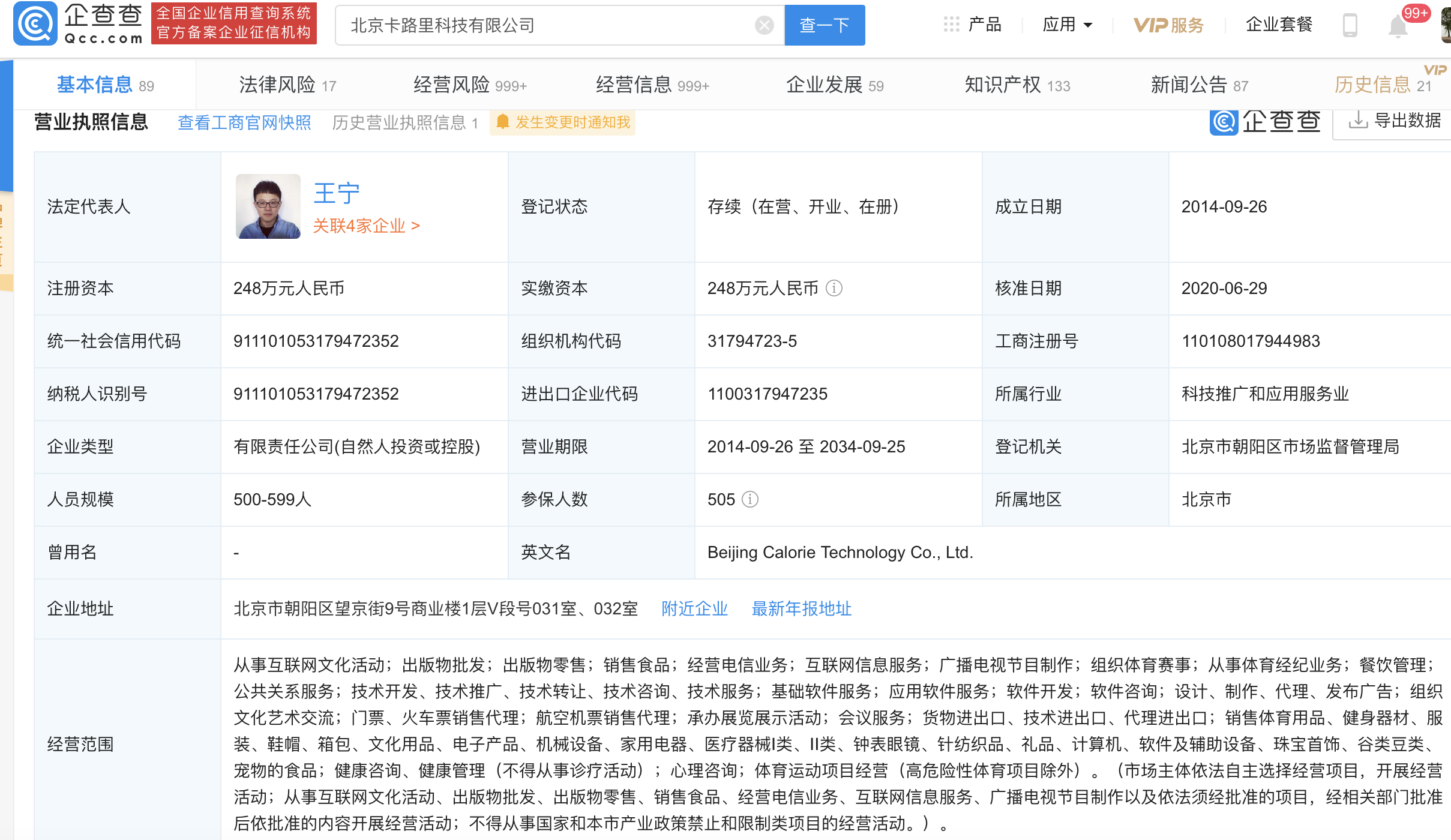Screen dimensions: 1451x840
Task: Select the region value 北京市
Action: tap(1206, 500)
